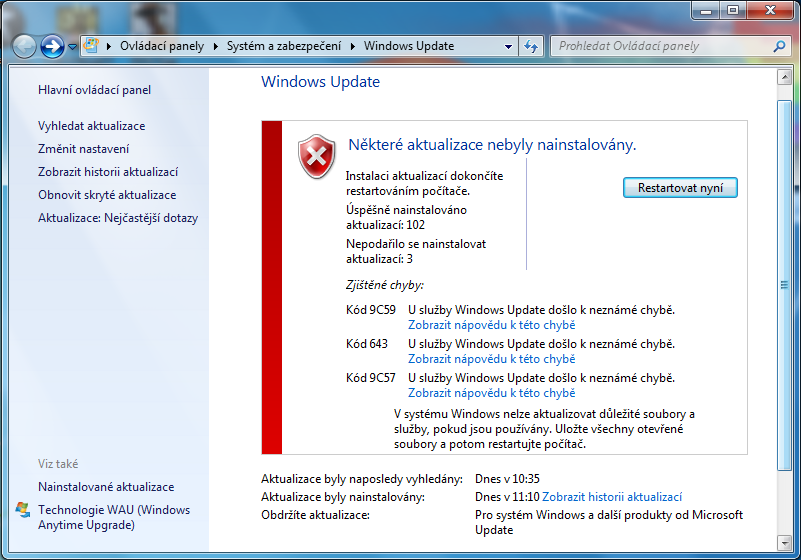Click the search magnifier icon
This screenshot has height=560, width=801.
[x=779, y=46]
